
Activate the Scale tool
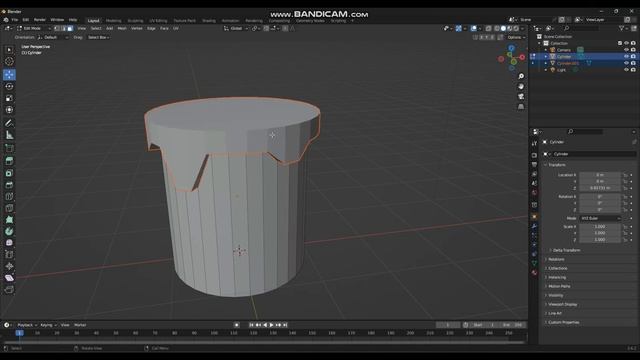click(9, 98)
